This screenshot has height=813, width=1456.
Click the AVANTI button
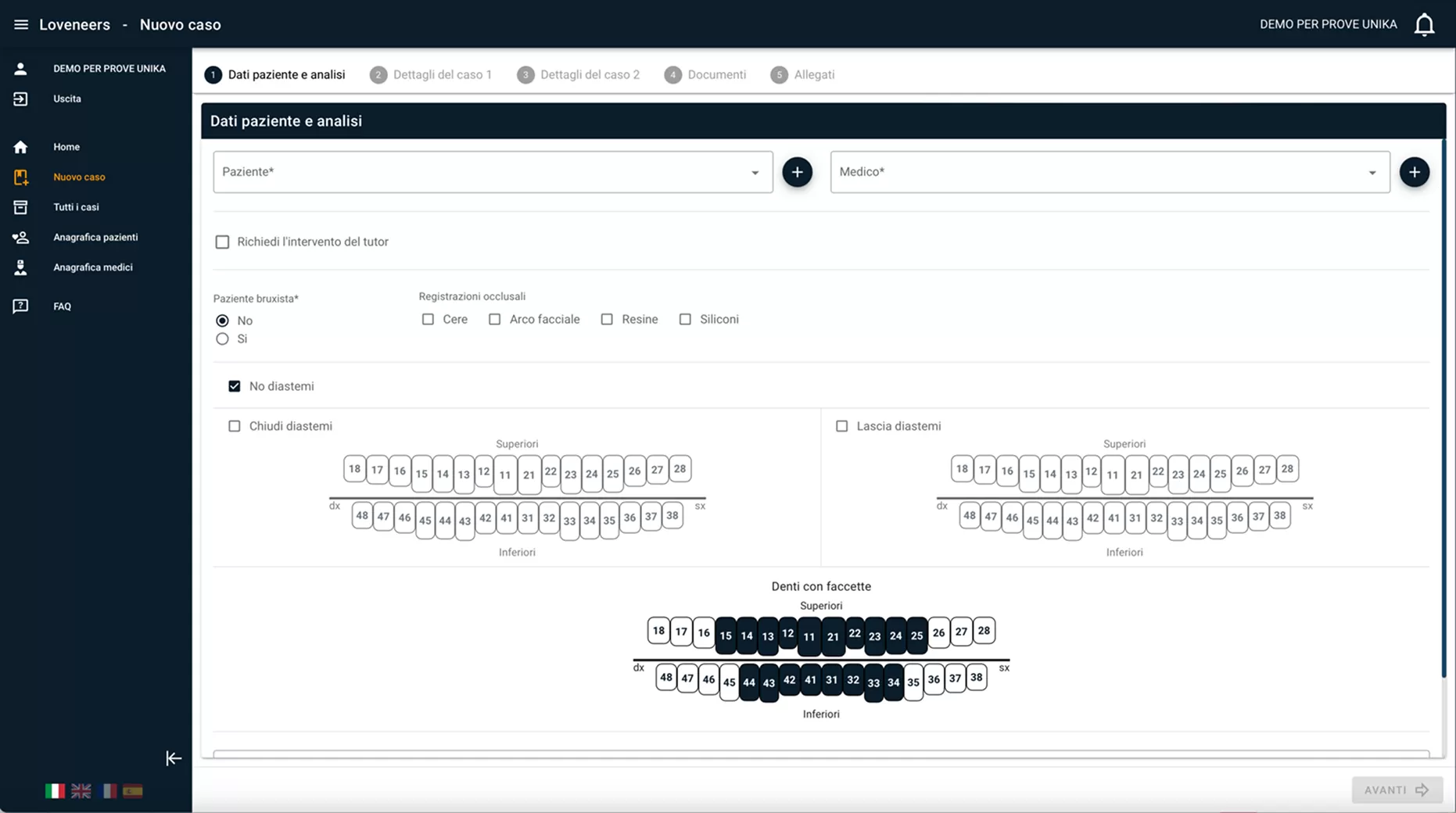[x=1397, y=790]
